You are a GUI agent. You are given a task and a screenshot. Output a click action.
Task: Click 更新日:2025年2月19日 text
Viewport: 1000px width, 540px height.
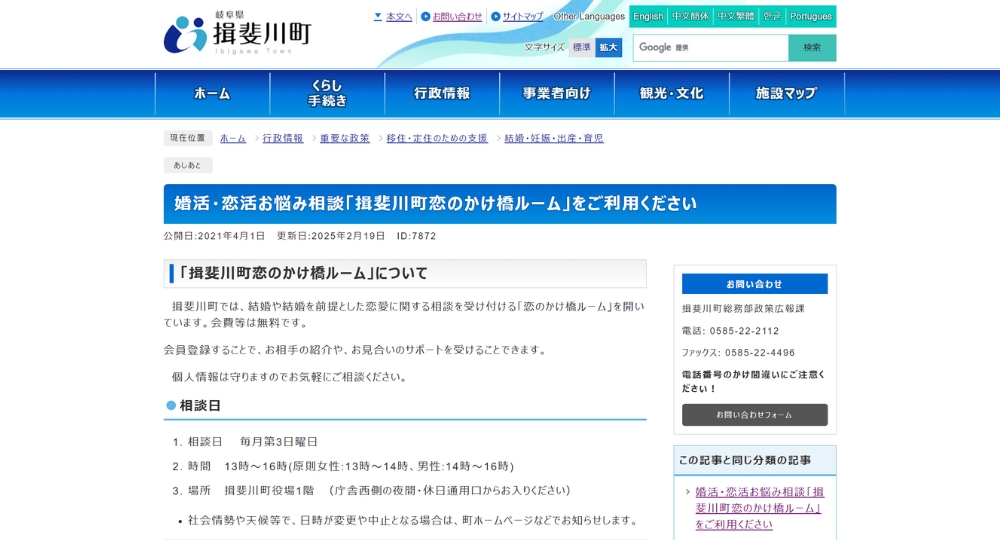[331, 236]
